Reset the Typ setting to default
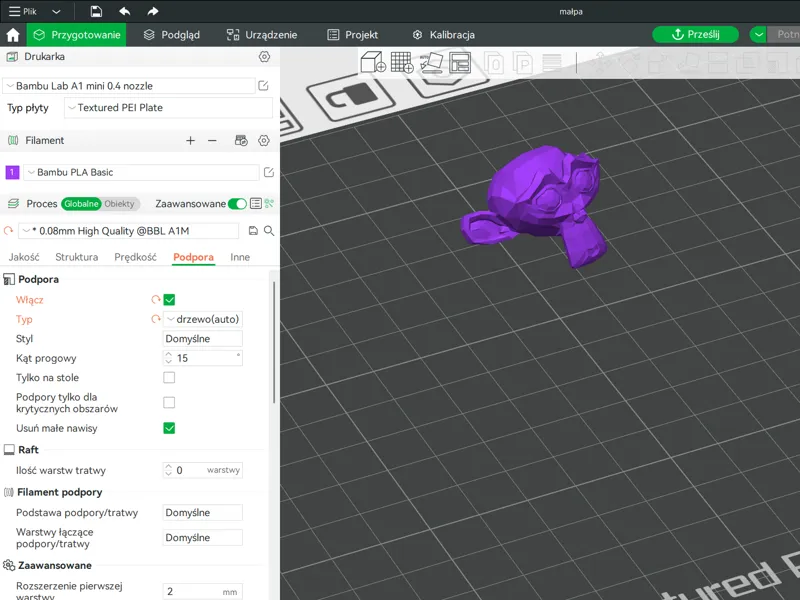The height and width of the screenshot is (600, 800). pos(156,319)
